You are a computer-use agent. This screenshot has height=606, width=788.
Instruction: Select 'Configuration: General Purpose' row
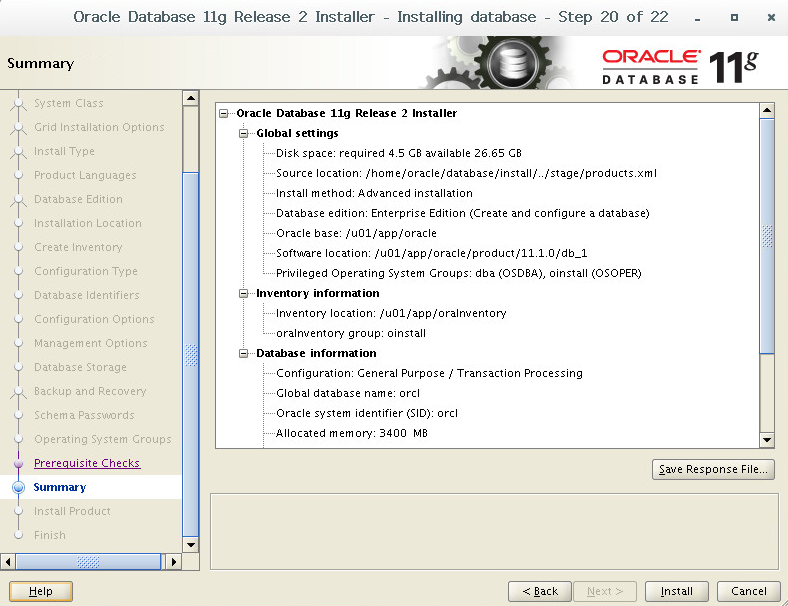430,373
